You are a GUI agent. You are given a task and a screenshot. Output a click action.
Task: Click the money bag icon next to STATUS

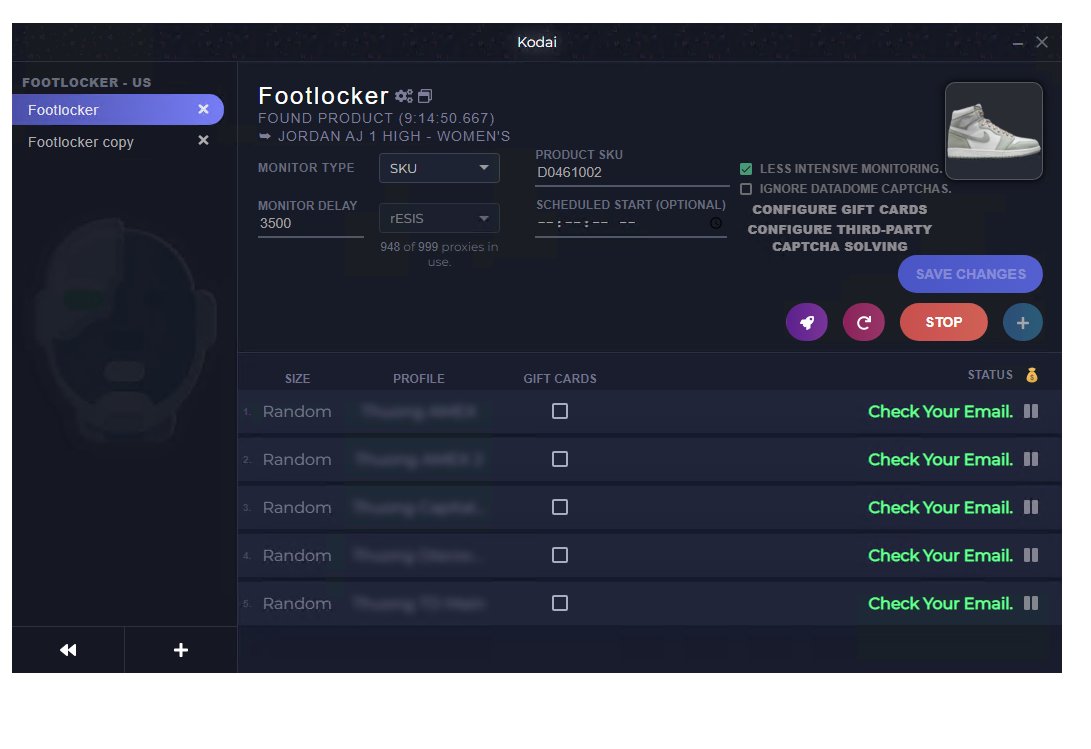1032,375
